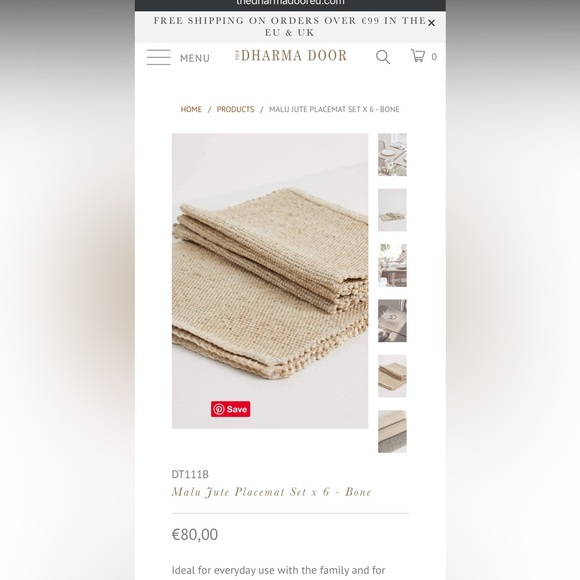Click the free shipping announcement text
Viewport: 580px width, 580px height.
(290, 26)
